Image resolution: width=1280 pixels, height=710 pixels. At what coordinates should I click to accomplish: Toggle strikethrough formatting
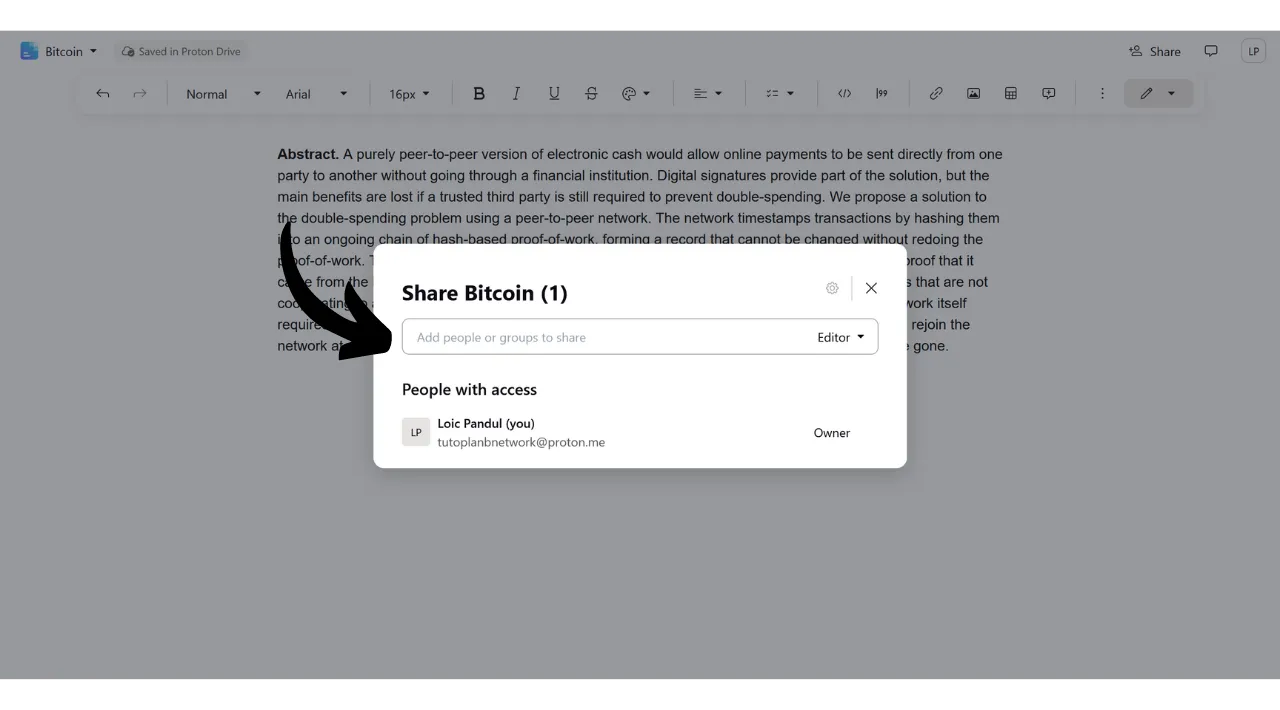coord(591,94)
